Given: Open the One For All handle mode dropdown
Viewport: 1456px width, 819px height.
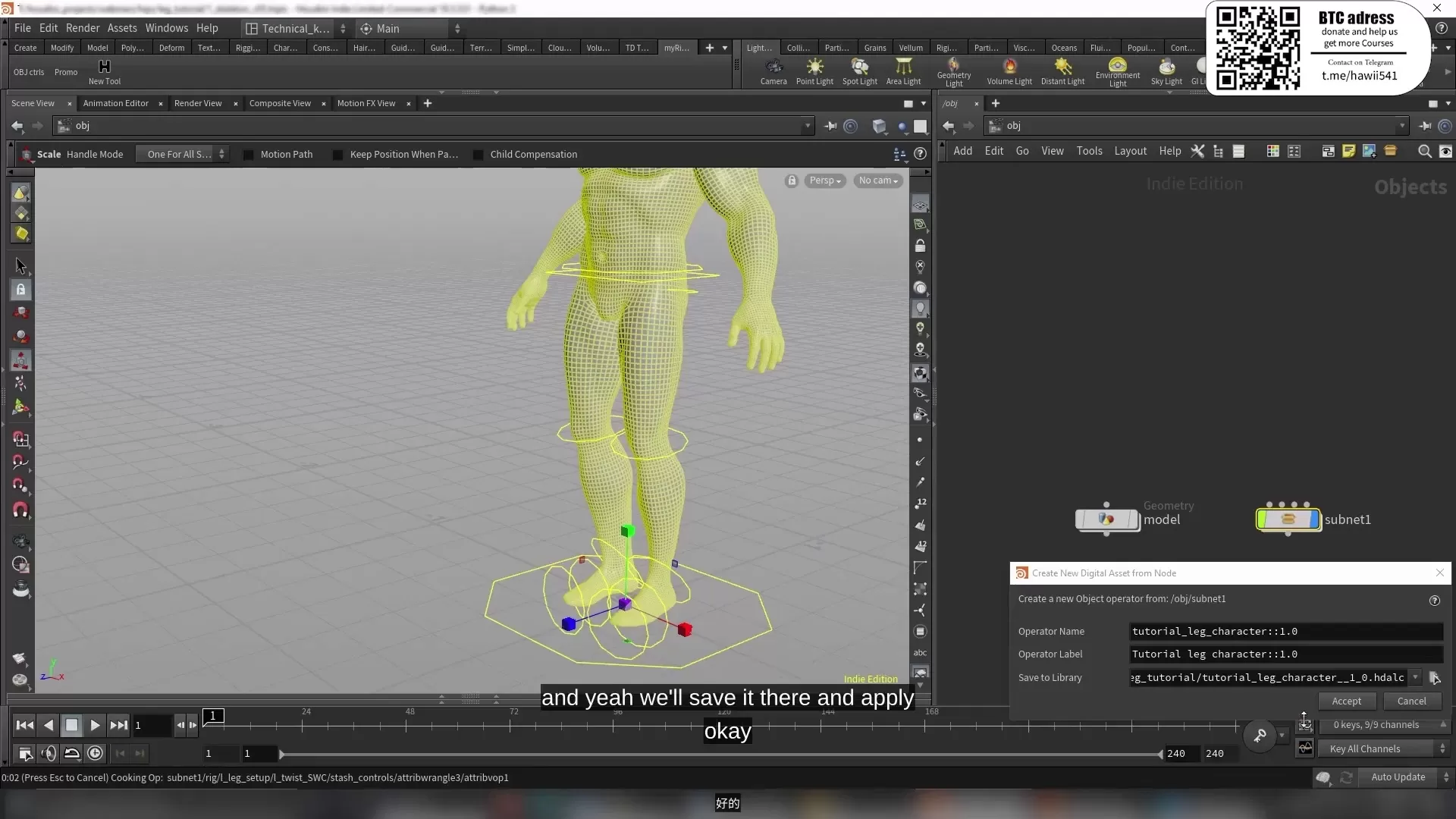Looking at the screenshot, I should point(182,154).
